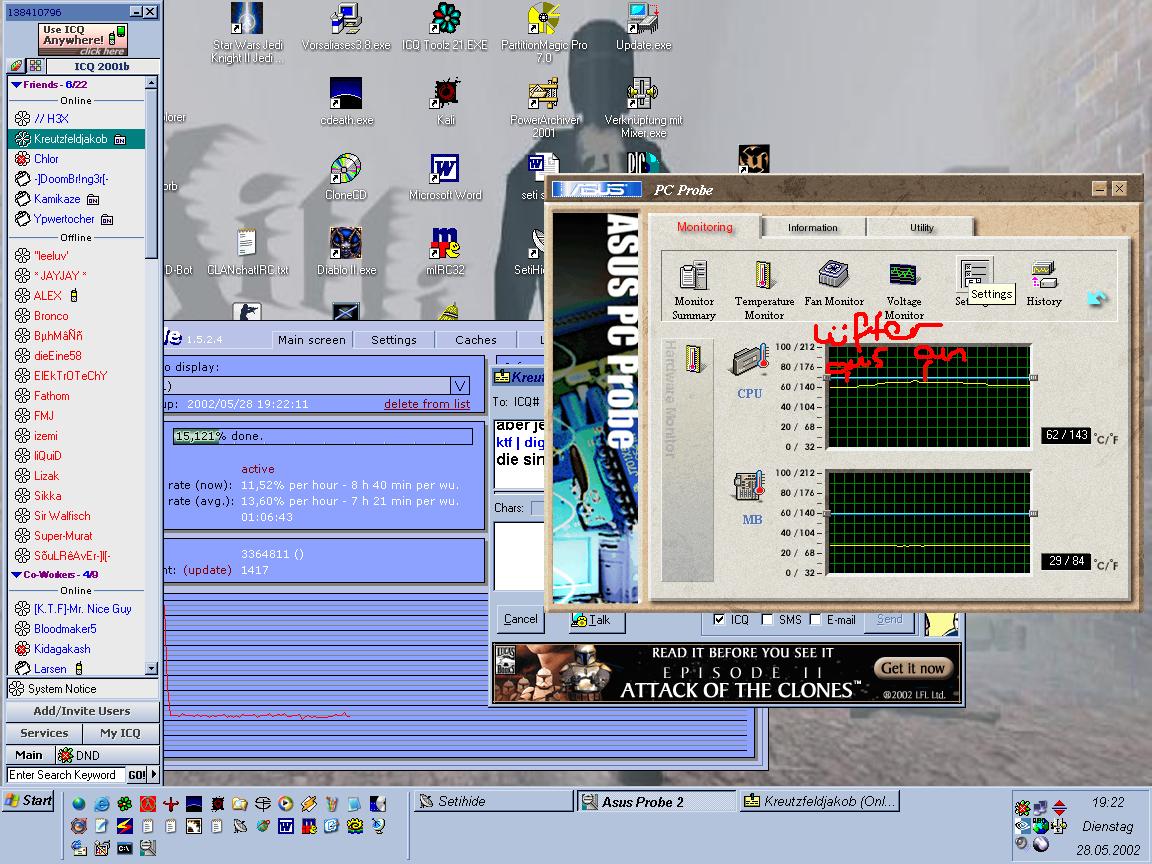This screenshot has width=1152, height=864.
Task: Open the Services button in ICQ
Action: tap(44, 733)
